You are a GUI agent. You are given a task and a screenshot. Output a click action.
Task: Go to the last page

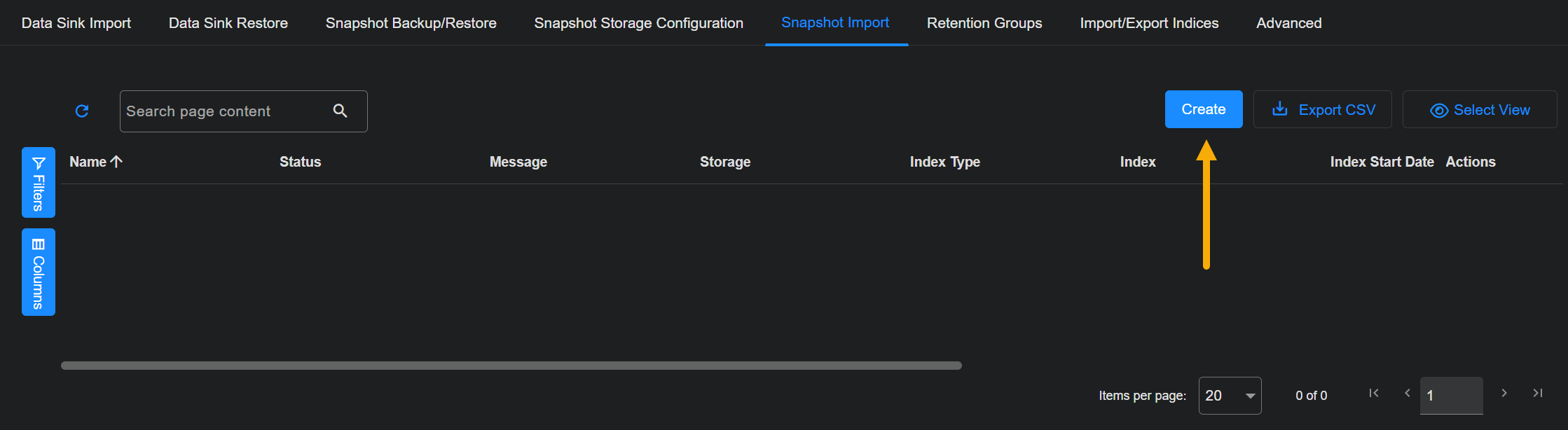pos(1537,394)
